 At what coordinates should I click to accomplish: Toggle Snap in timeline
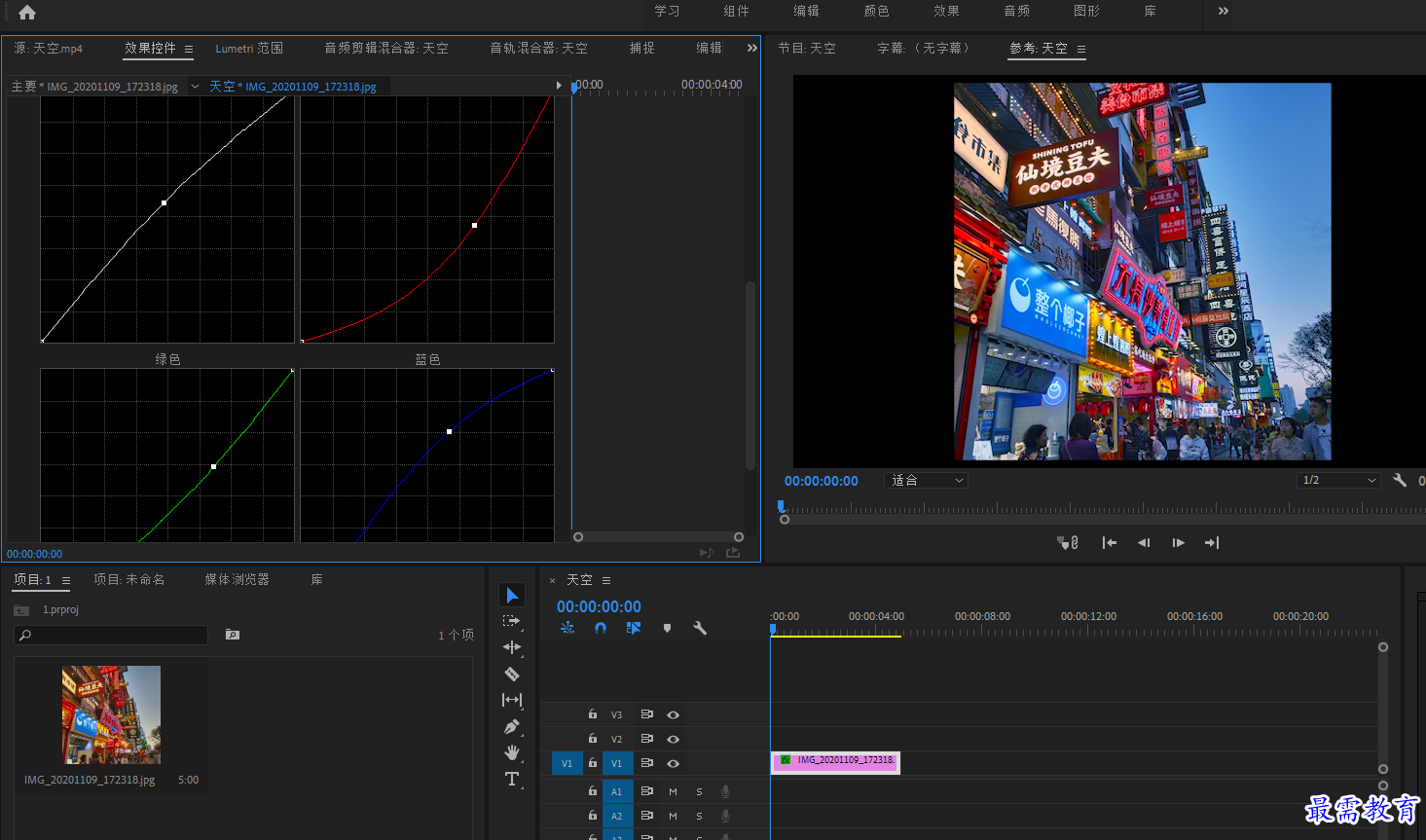pyautogui.click(x=601, y=629)
